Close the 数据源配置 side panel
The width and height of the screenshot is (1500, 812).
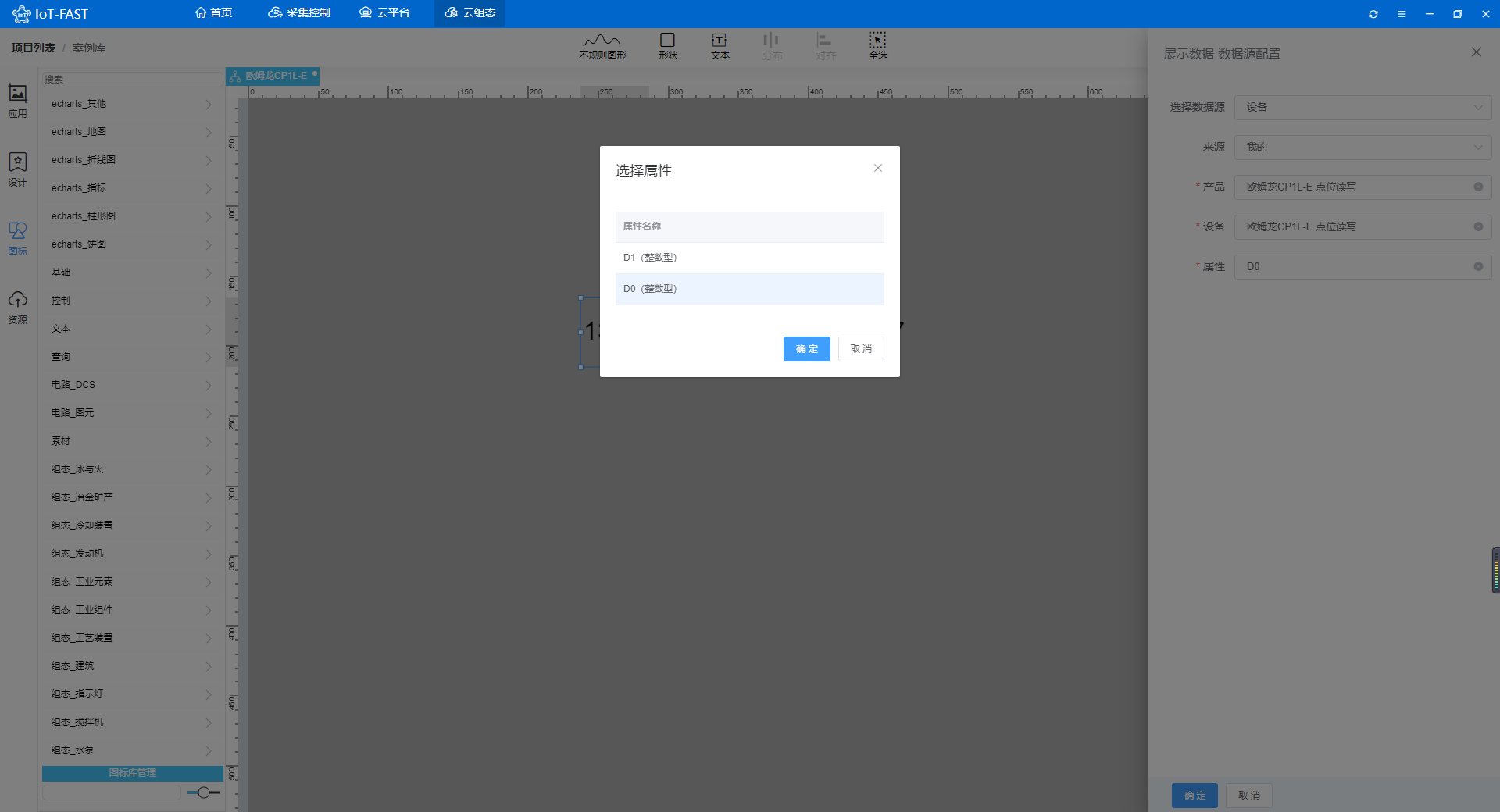point(1476,52)
